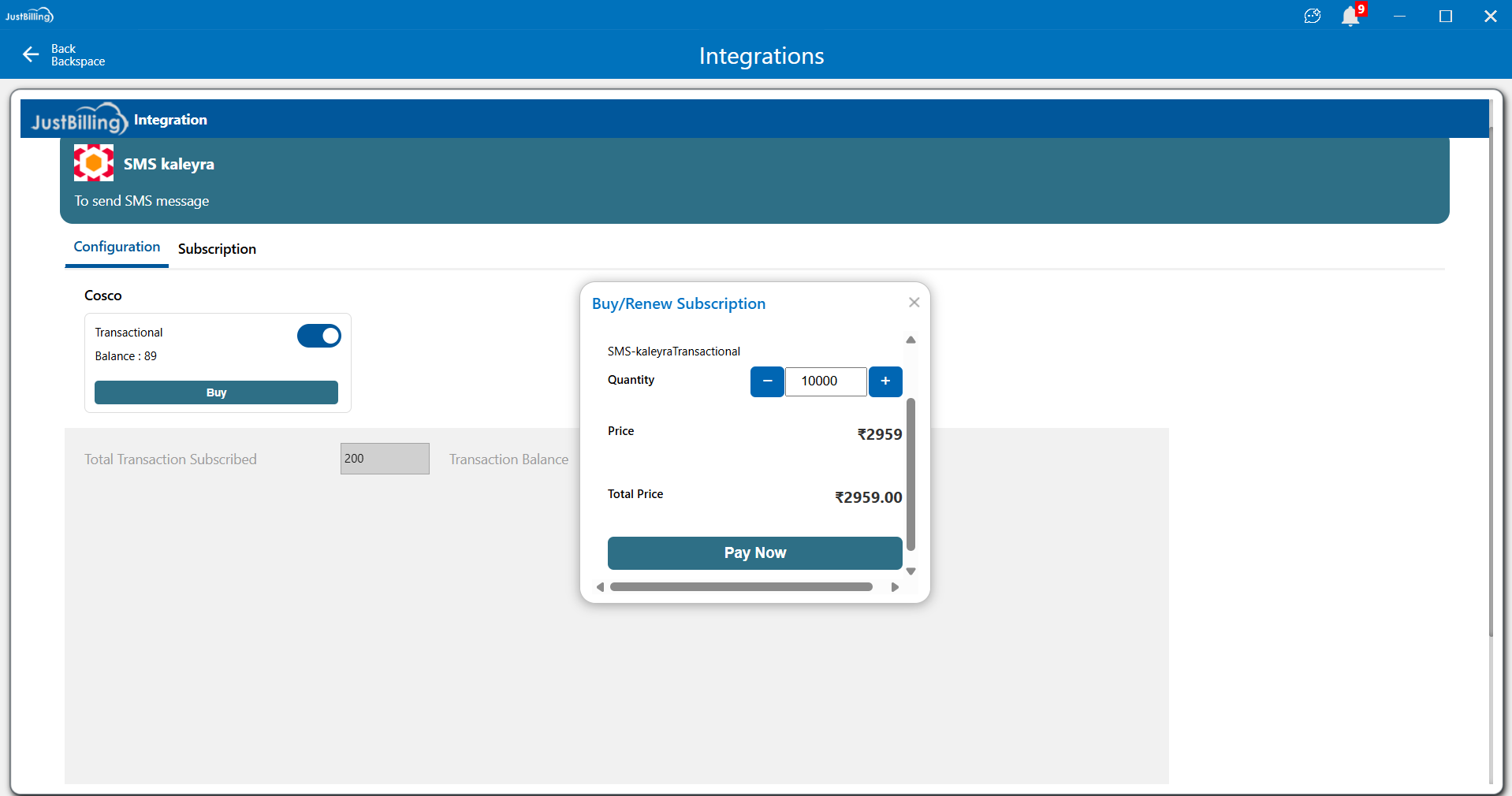Click the Buy button under Transactional
Viewport: 1512px width, 796px height.
click(x=216, y=392)
